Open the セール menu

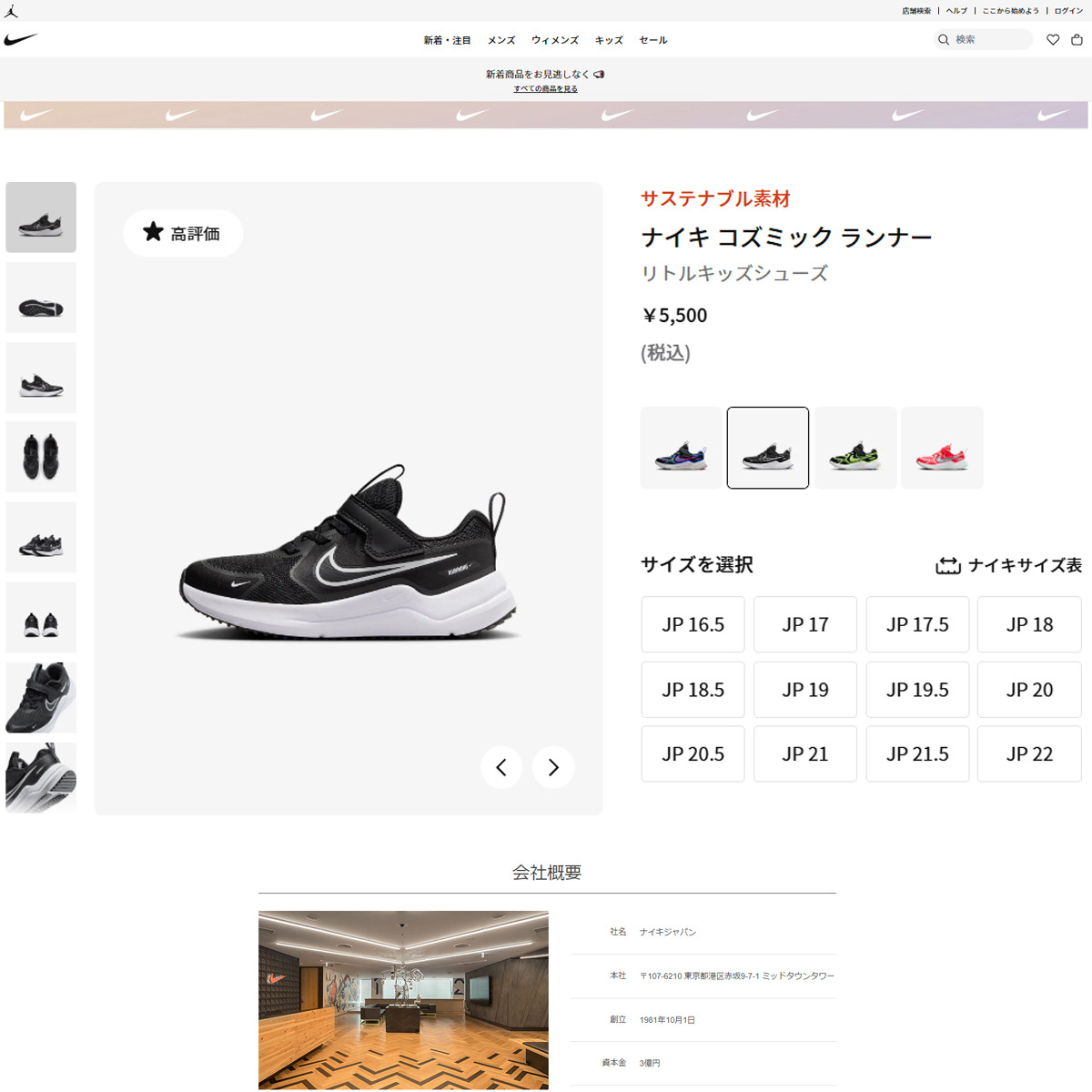click(x=653, y=40)
